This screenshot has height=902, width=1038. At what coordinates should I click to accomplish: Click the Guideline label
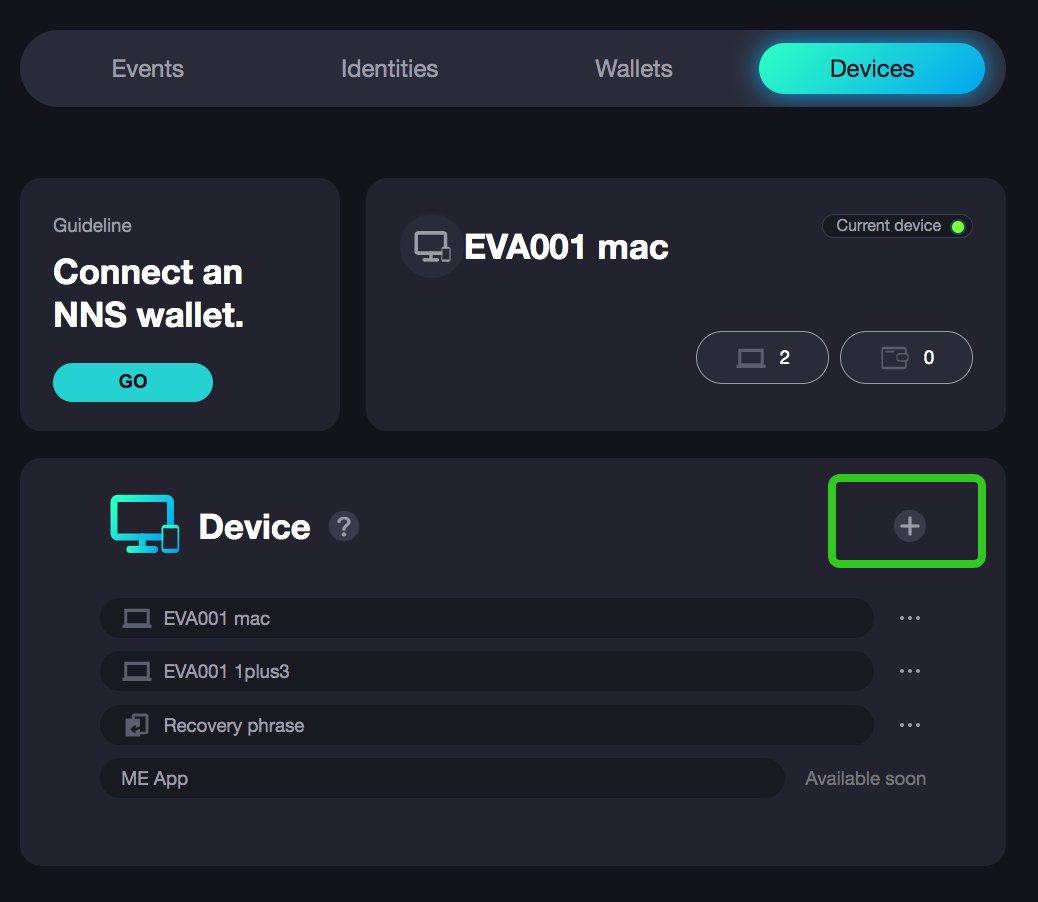[92, 226]
